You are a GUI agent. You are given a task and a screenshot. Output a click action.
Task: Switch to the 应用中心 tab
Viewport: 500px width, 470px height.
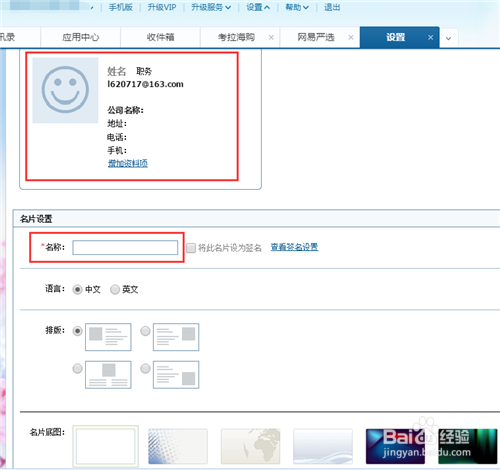[81, 37]
